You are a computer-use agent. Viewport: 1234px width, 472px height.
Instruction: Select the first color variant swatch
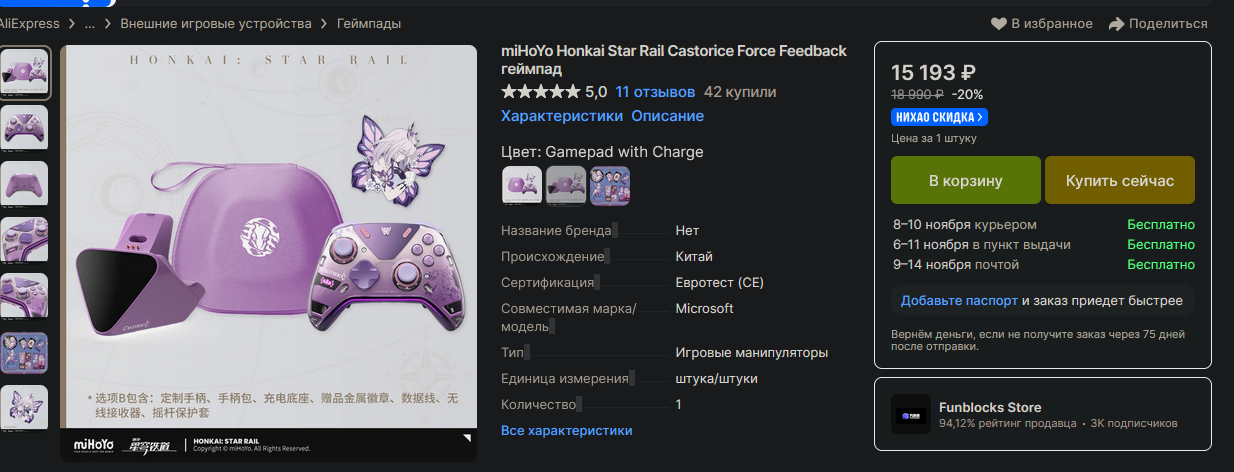coord(521,185)
